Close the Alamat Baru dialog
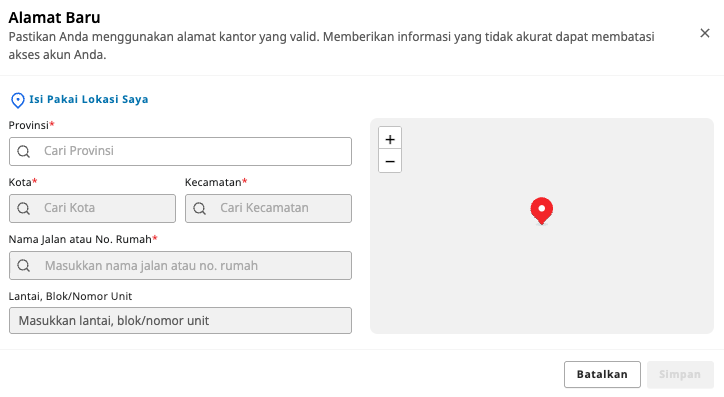The image size is (724, 397). 705,33
